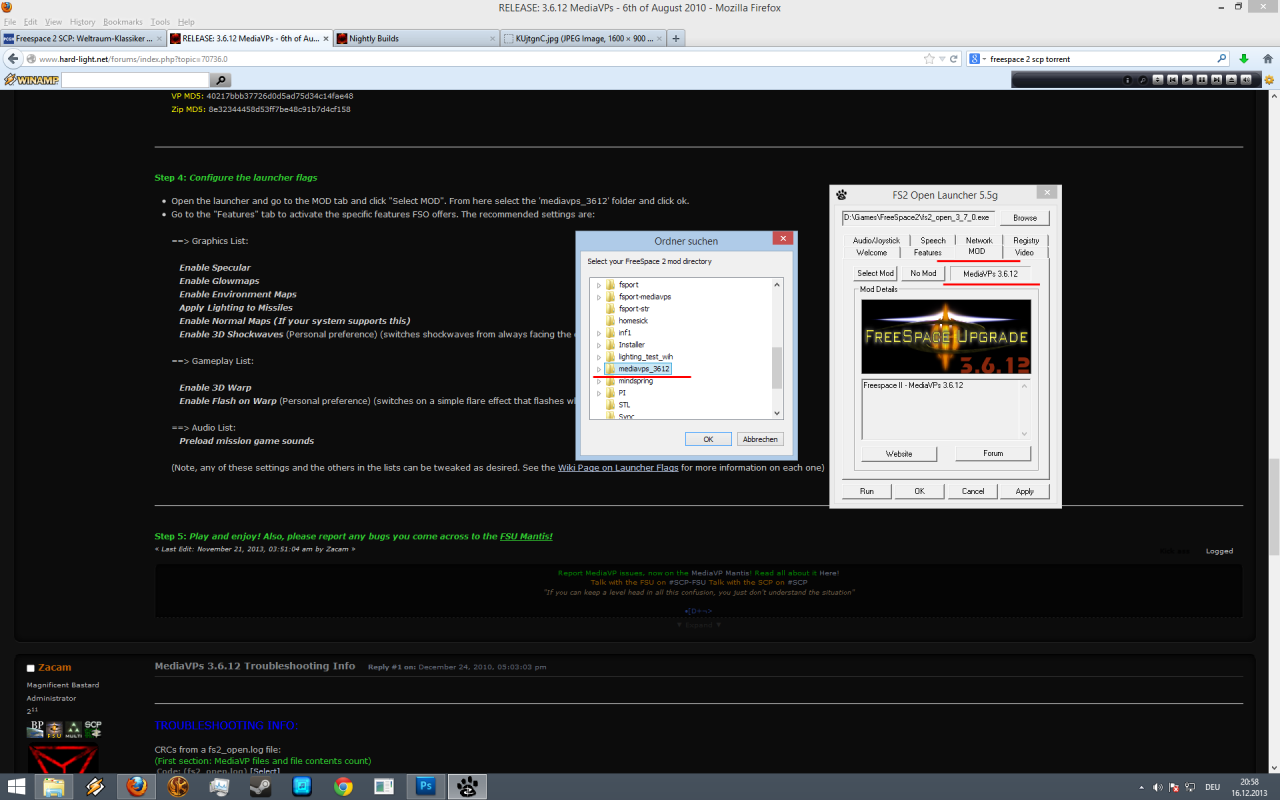The height and width of the screenshot is (800, 1280).
Task: Select the Audio/Joystick tab in FS2 Launcher
Action: pos(877,241)
